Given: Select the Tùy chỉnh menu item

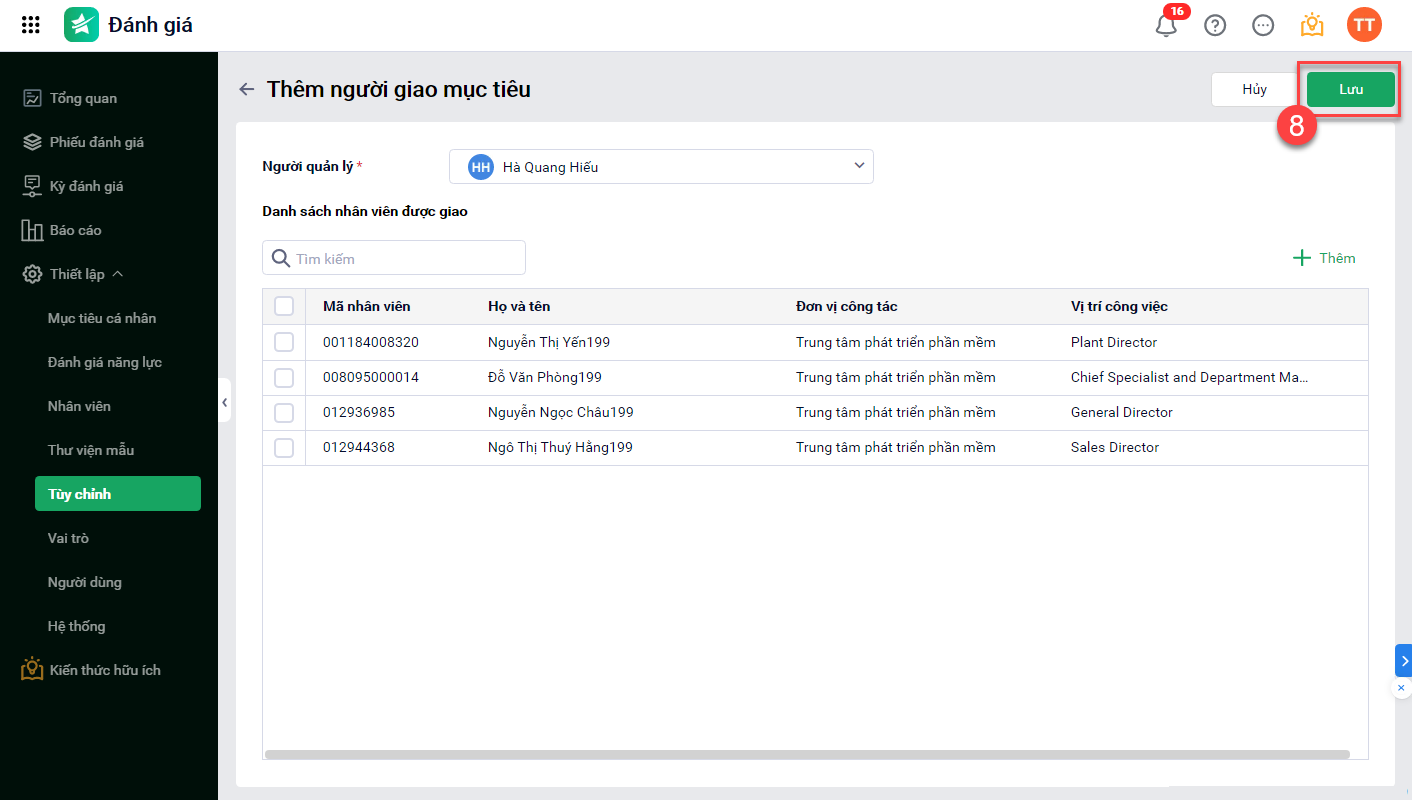Looking at the screenshot, I should click(118, 494).
